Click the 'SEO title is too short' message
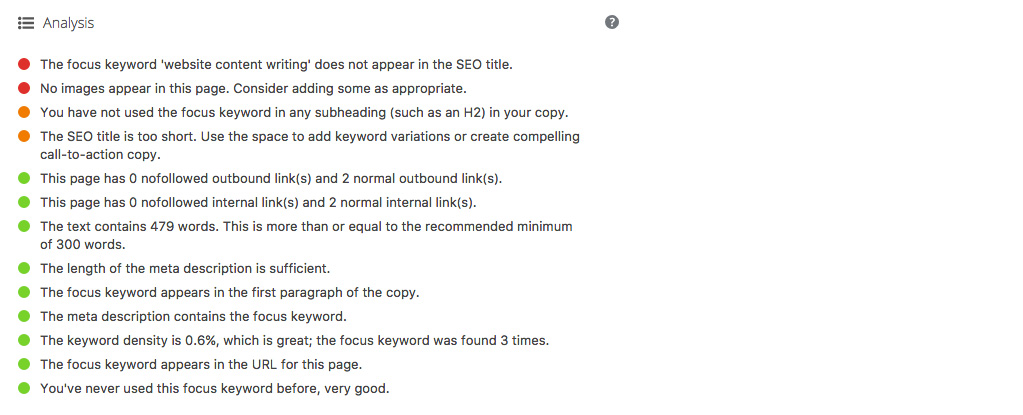This screenshot has width=1023, height=415. (x=310, y=146)
